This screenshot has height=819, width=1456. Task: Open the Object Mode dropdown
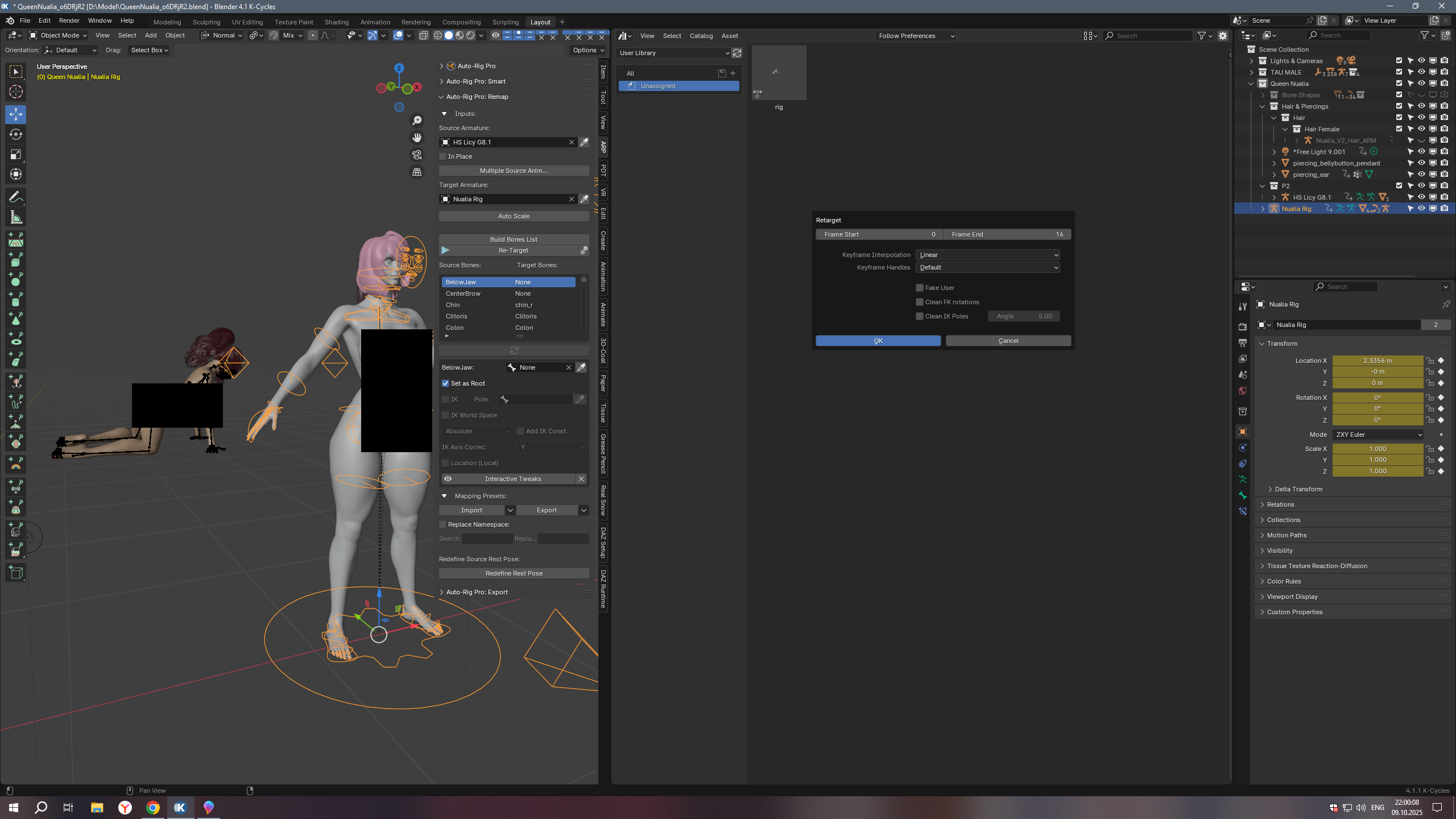click(x=58, y=35)
